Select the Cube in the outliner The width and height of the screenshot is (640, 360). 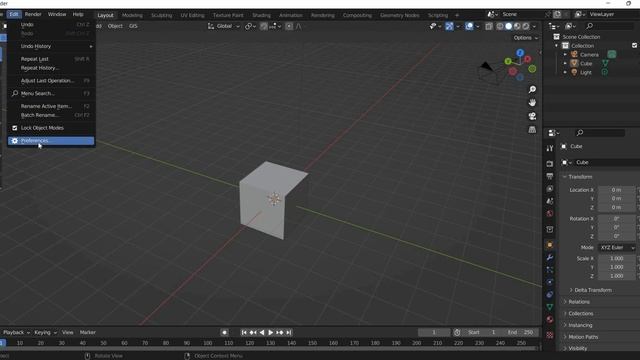tap(586, 64)
